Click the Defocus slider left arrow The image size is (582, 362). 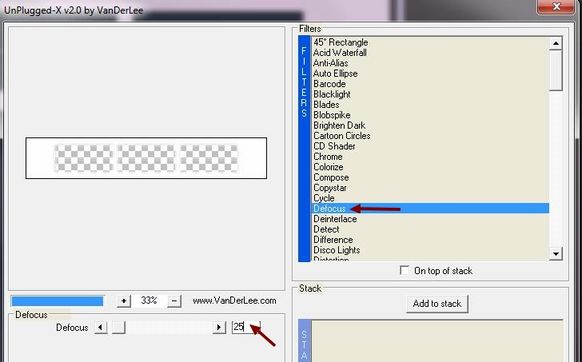point(100,327)
